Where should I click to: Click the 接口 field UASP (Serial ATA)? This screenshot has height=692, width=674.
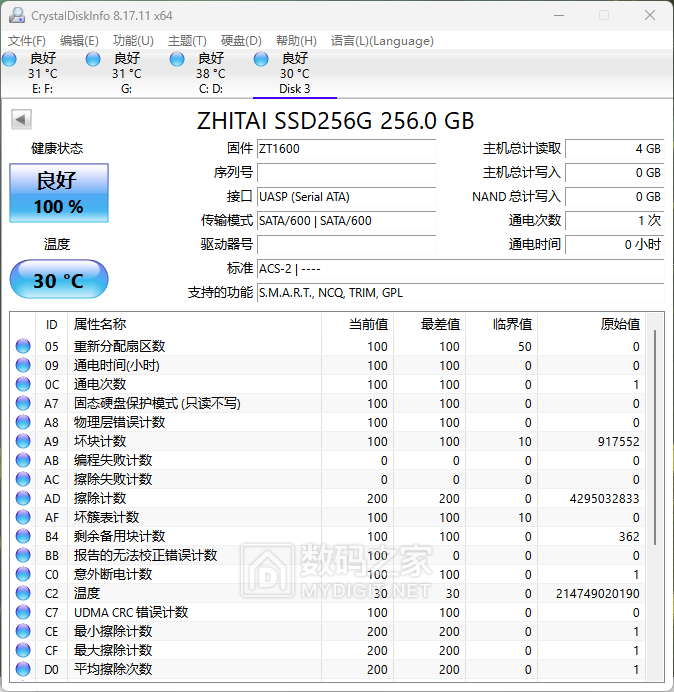347,196
